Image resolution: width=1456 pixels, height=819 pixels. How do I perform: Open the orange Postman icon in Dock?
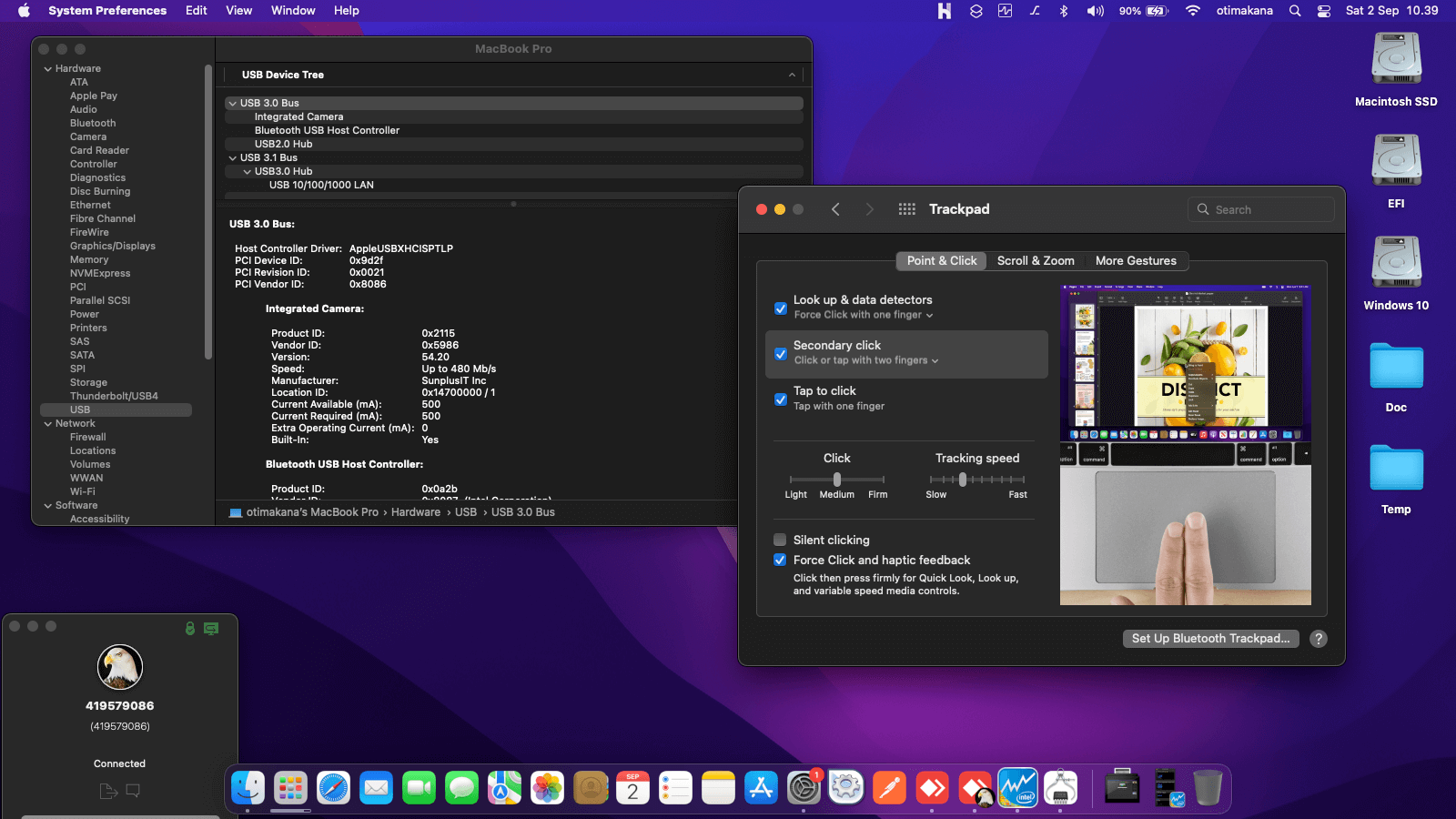coord(889,788)
